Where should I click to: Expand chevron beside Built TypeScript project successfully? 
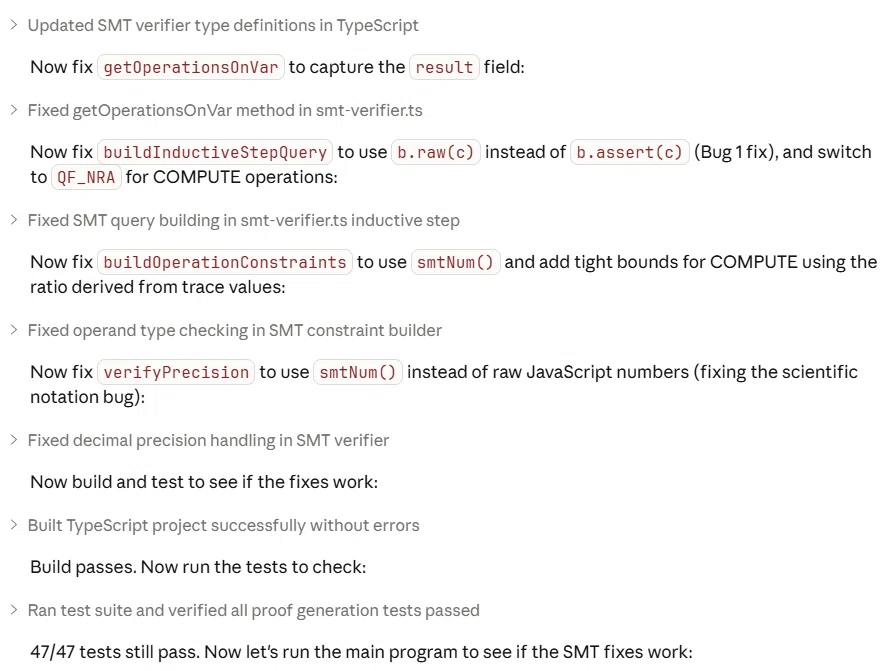[x=14, y=525]
